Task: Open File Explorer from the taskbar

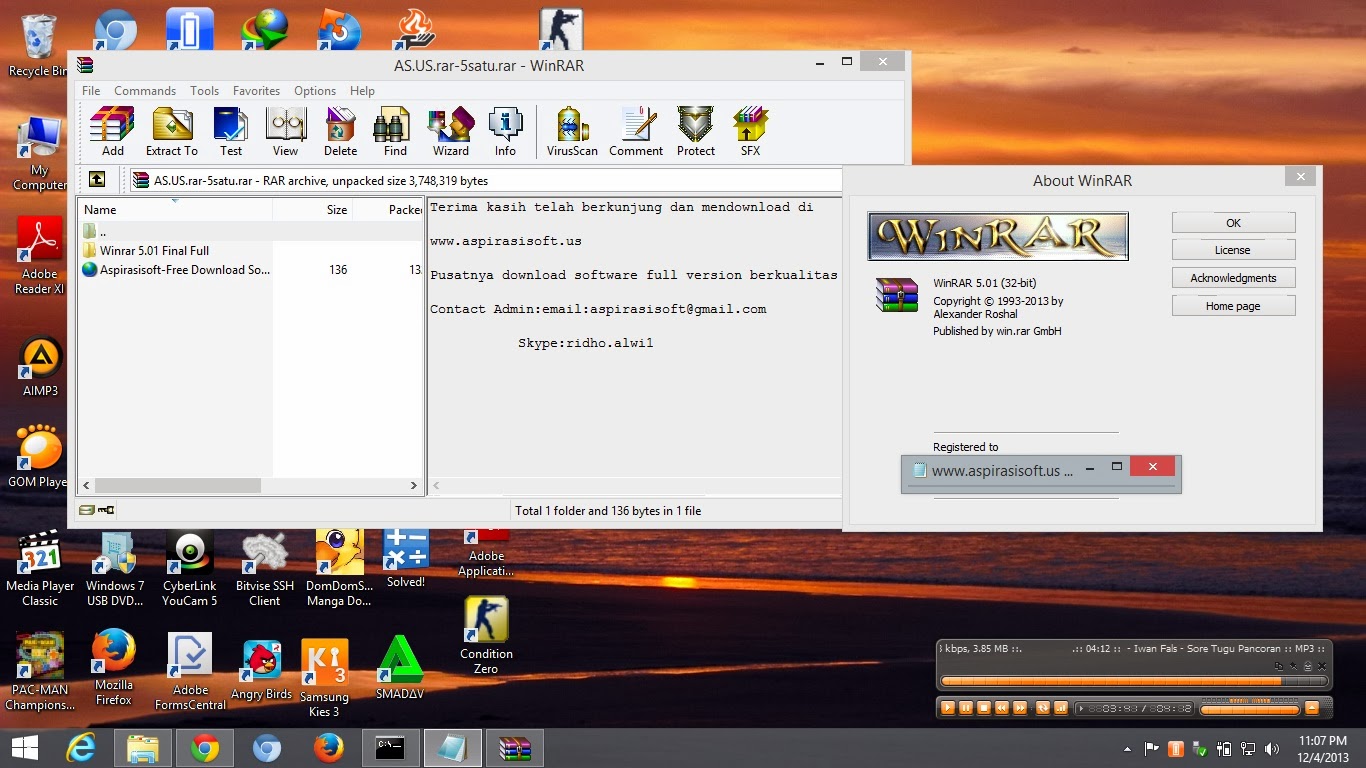Action: click(143, 748)
